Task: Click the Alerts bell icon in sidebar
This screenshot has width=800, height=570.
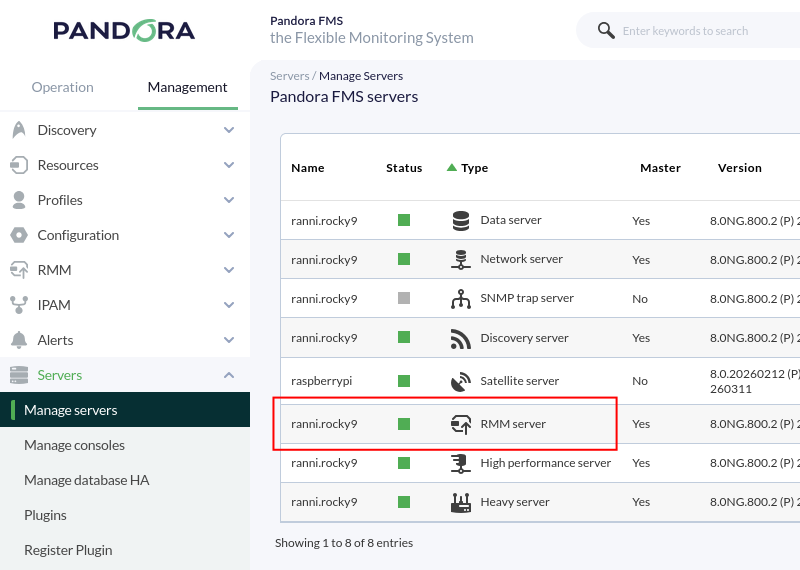Action: [19, 340]
